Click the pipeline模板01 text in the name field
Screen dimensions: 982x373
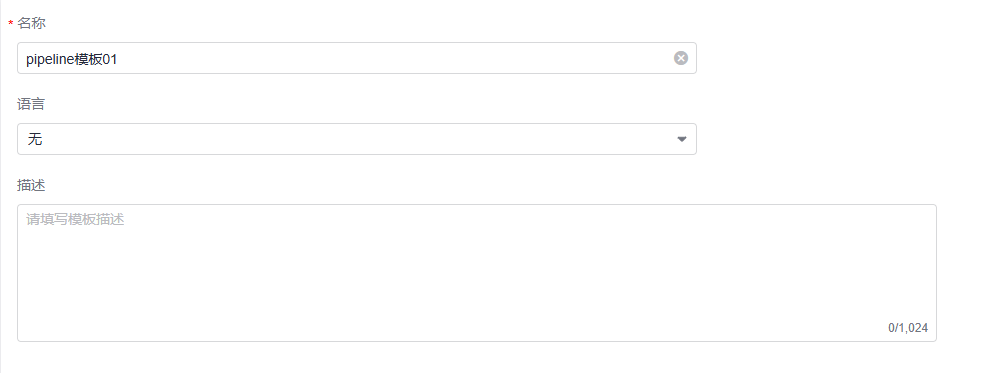point(71,59)
